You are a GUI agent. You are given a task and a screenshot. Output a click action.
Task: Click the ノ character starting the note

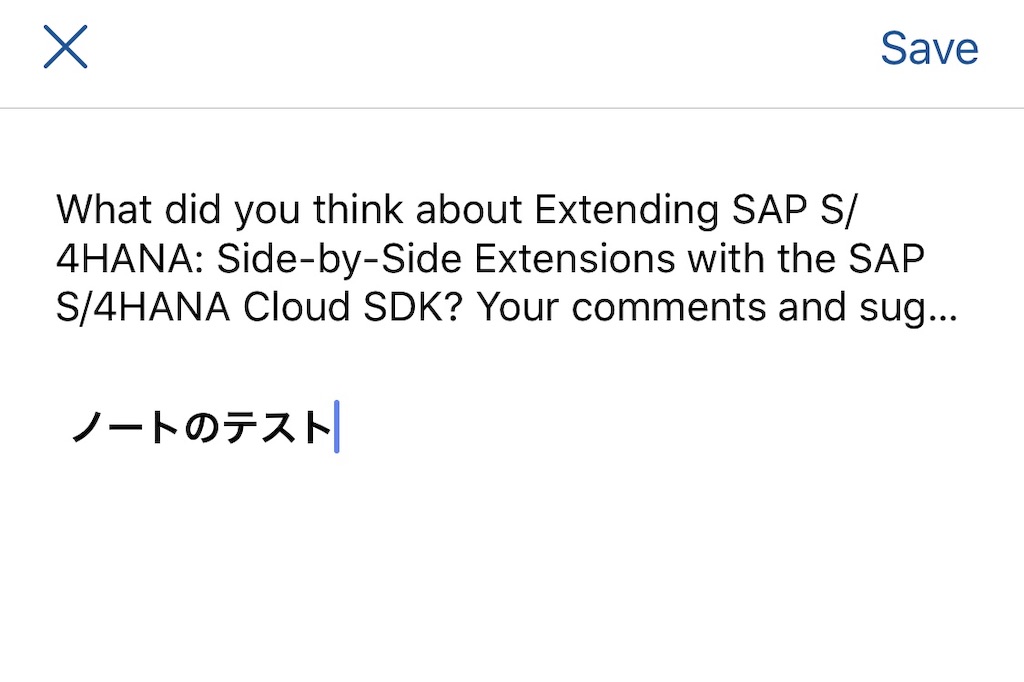(x=86, y=427)
